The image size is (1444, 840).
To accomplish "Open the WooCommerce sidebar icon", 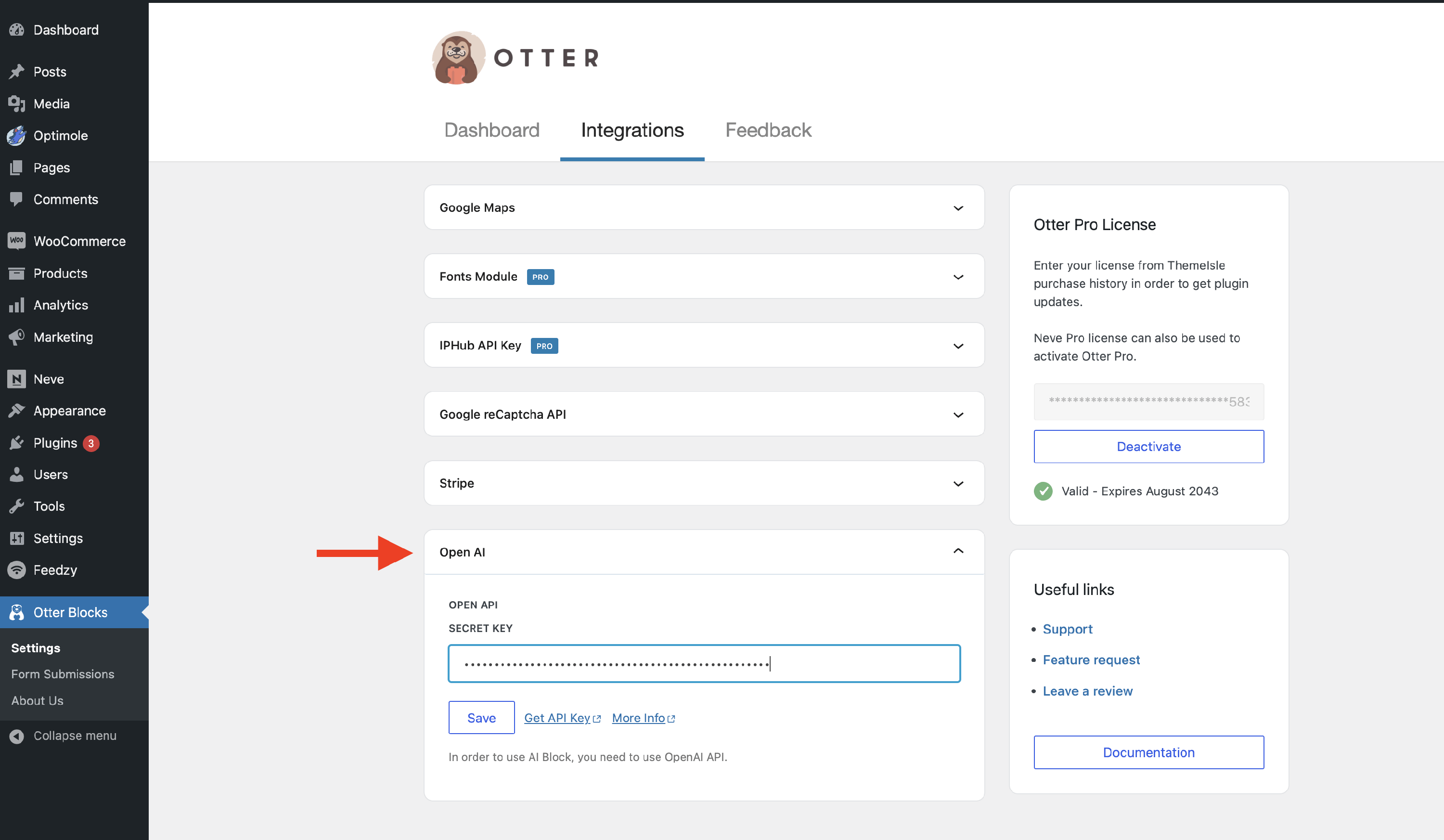I will (17, 241).
